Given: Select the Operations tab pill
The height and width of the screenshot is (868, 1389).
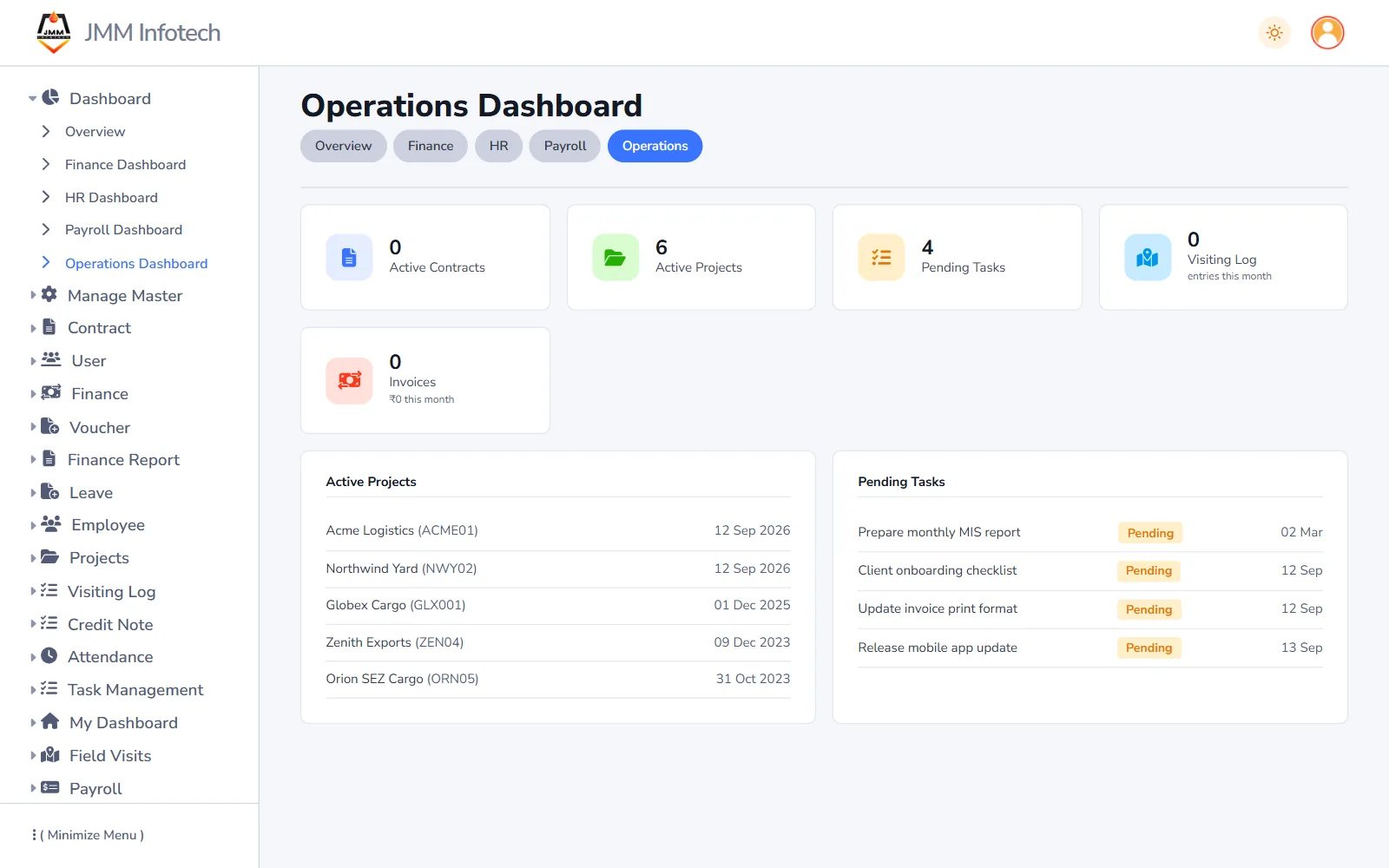Looking at the screenshot, I should click(x=655, y=146).
